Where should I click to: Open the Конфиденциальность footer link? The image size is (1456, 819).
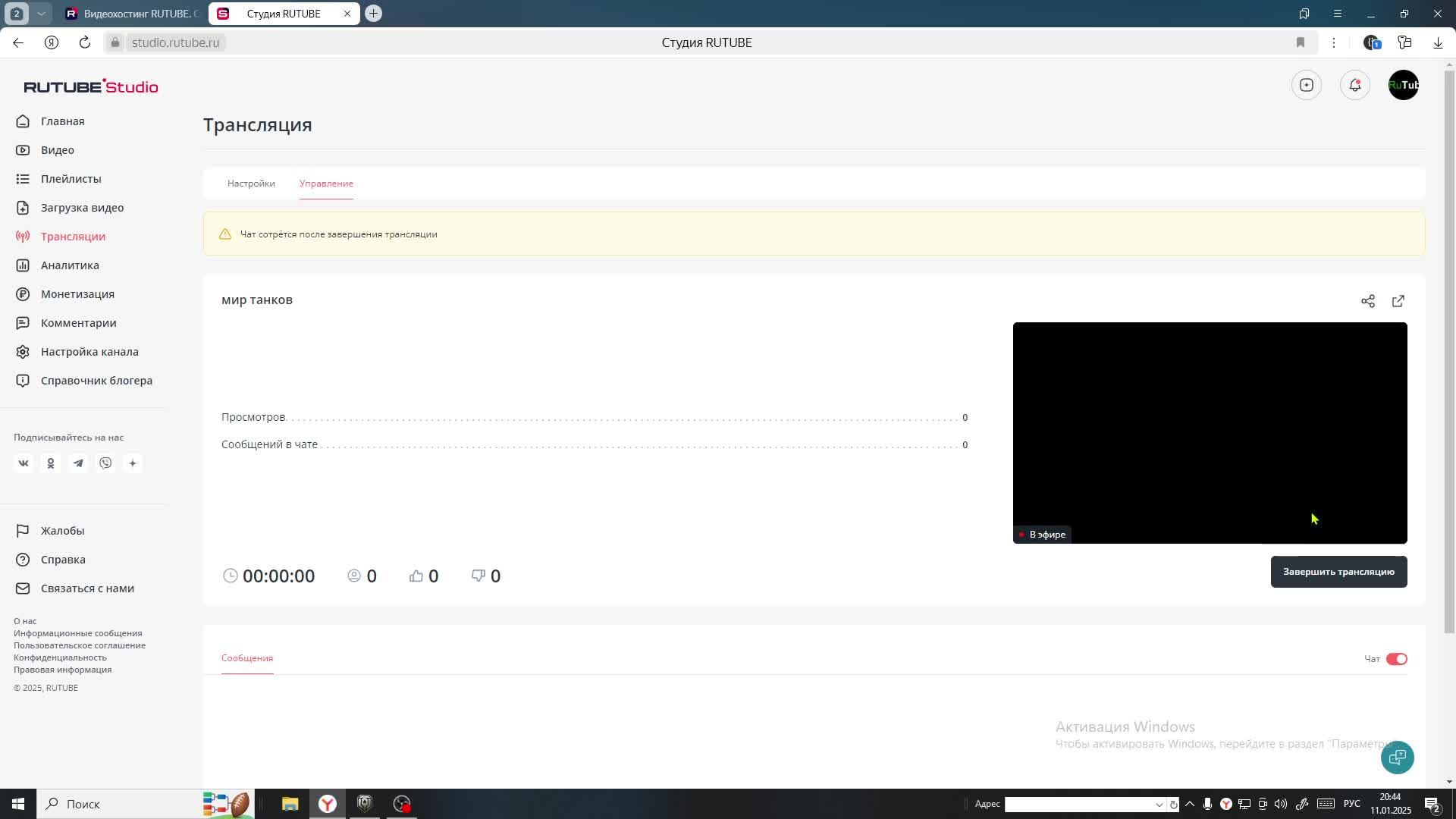[60, 657]
